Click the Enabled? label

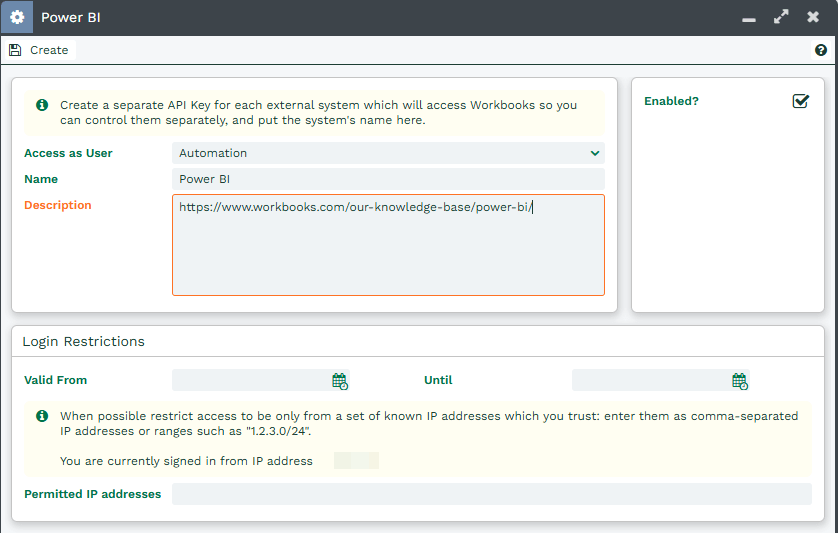click(671, 101)
